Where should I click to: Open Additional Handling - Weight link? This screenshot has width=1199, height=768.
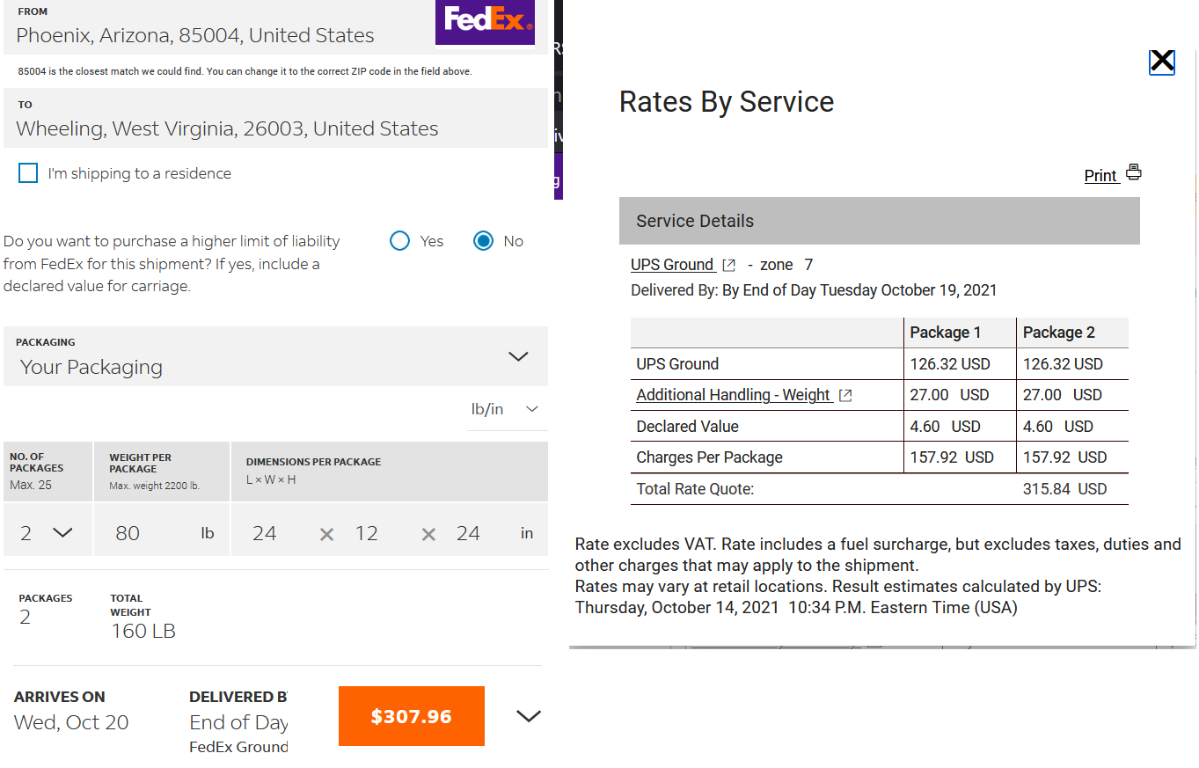tap(733, 395)
